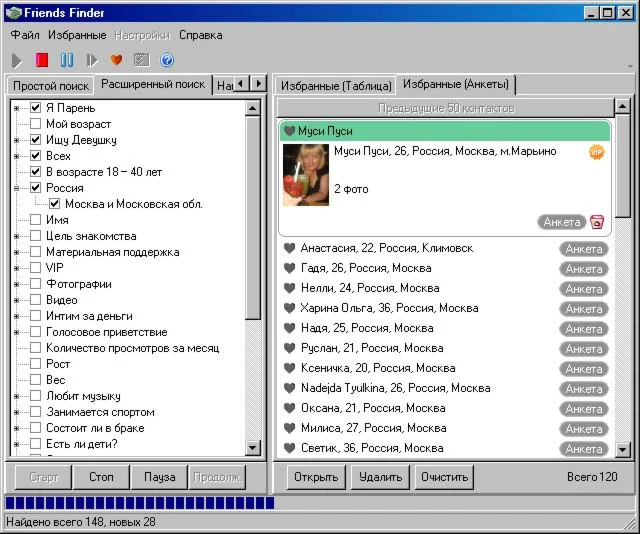The height and width of the screenshot is (534, 640).
Task: Open favorites via the orange heart icon
Action: click(117, 60)
